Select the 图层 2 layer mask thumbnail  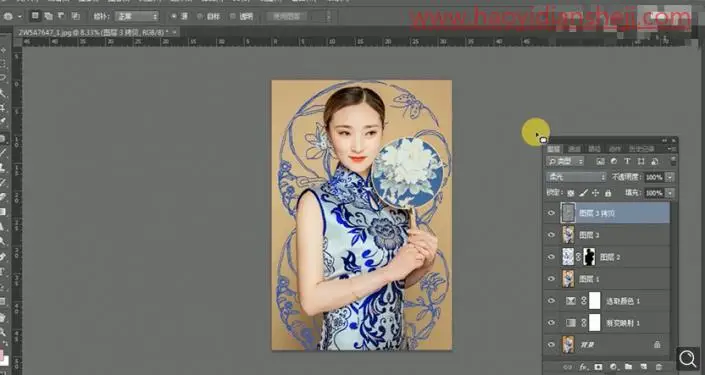589,257
